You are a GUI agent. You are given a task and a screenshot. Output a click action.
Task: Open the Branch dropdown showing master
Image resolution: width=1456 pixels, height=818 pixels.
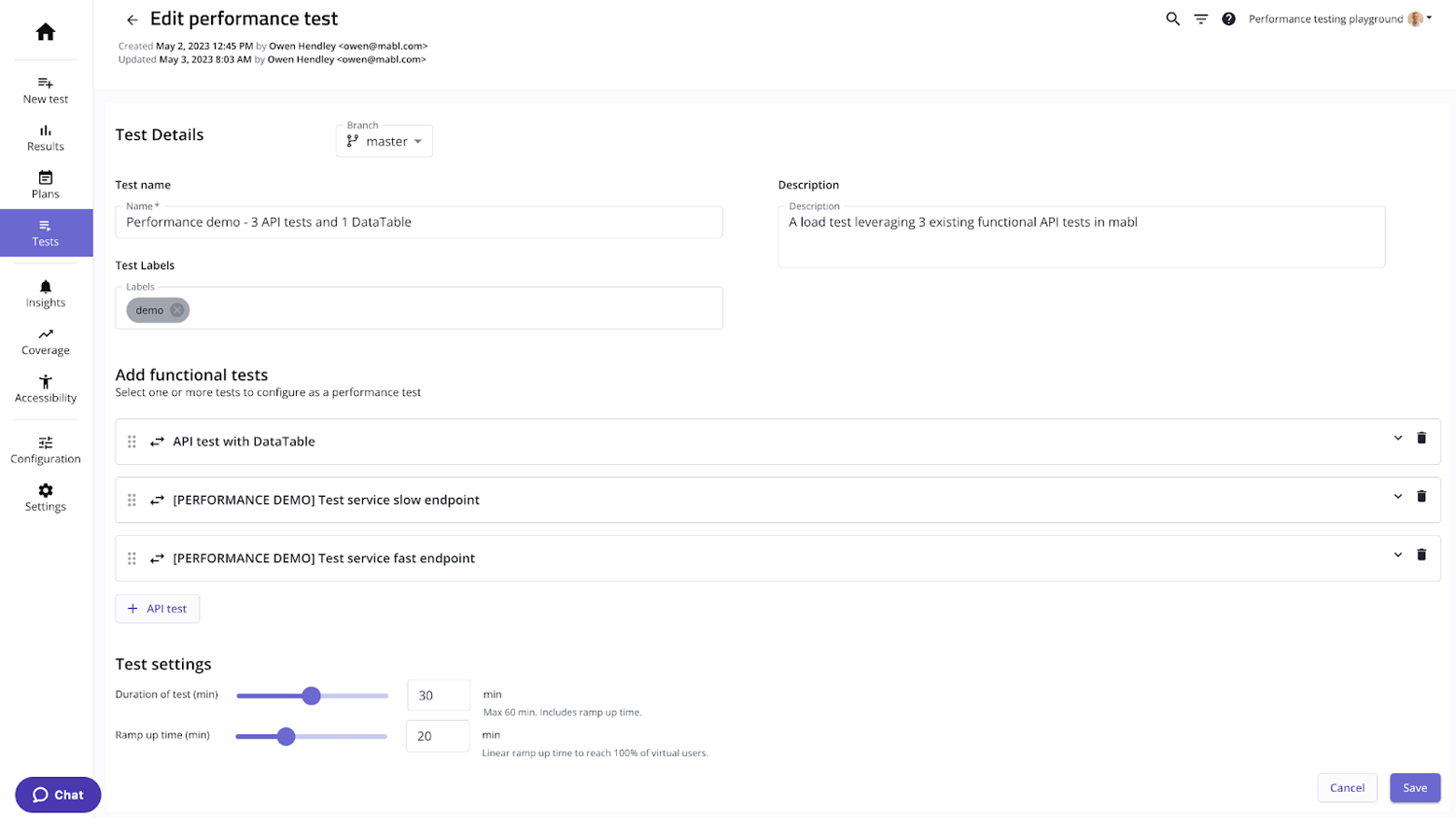click(x=384, y=141)
